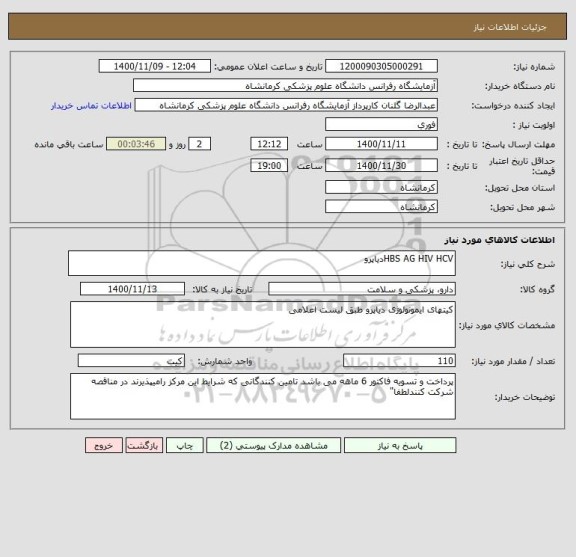The height and width of the screenshot is (557, 576).
Task: Click the countdown timer 00:03:46
Action: (x=136, y=144)
